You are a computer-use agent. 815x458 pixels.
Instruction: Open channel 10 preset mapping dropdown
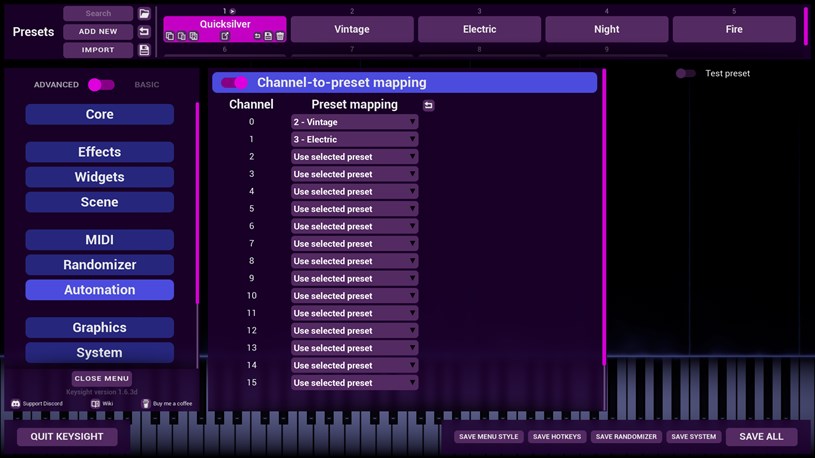[x=354, y=296]
